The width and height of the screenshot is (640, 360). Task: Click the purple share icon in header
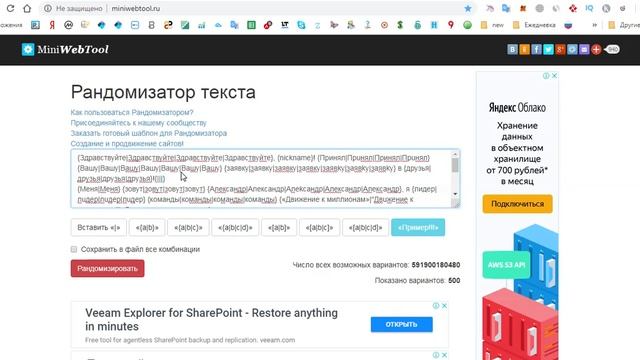pos(584,49)
